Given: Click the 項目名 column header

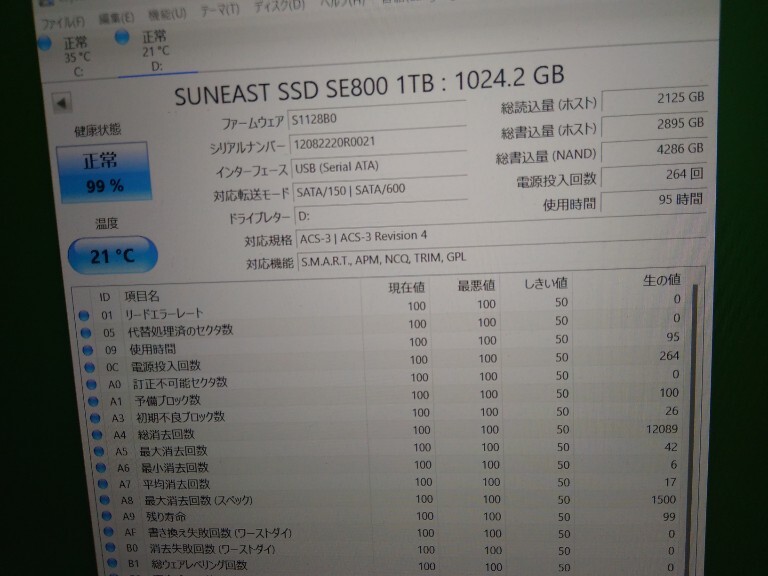Looking at the screenshot, I should point(142,296).
